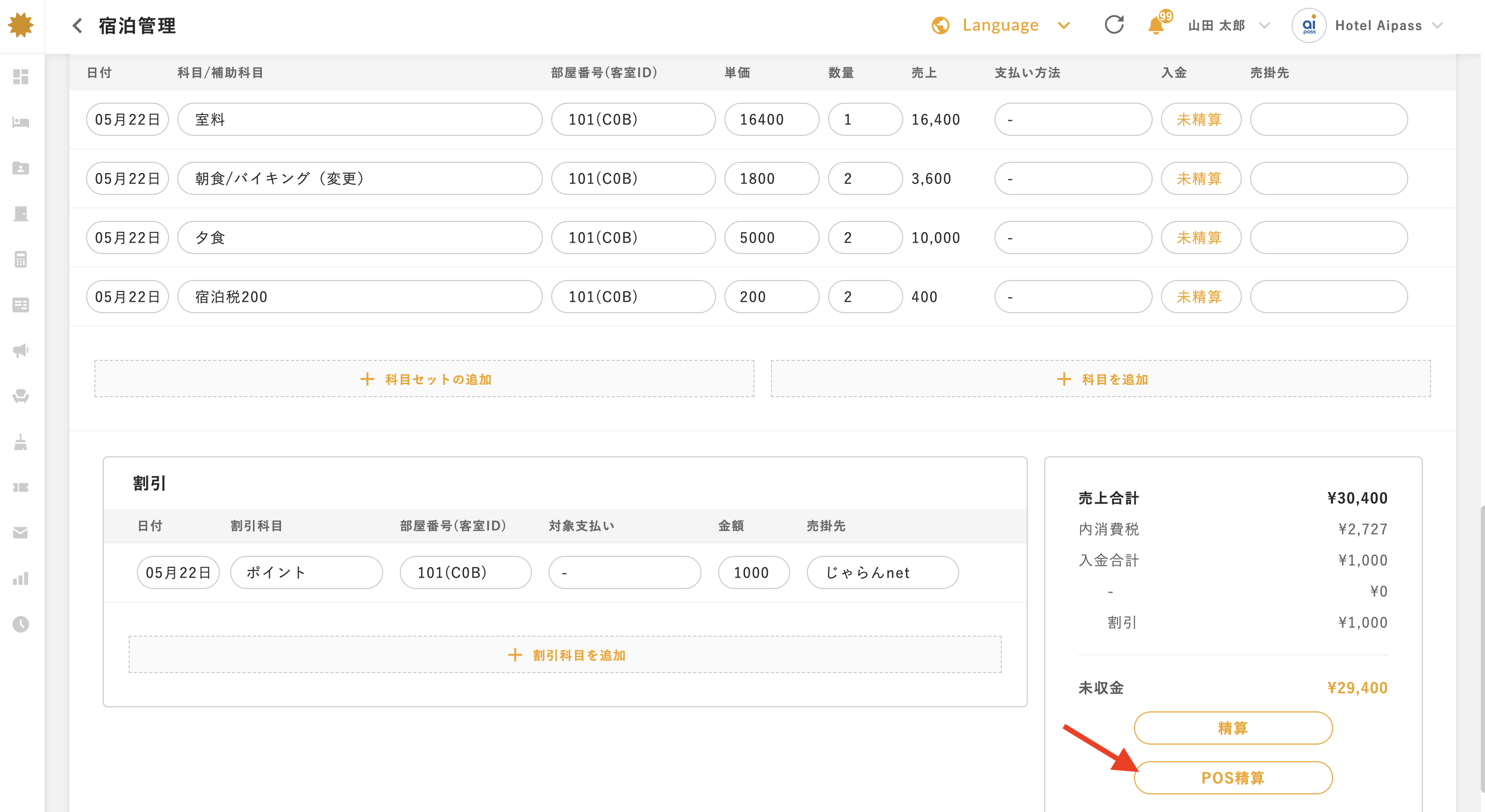The height and width of the screenshot is (812, 1485).
Task: Expand the 山田 太郎 user menu chevron
Action: click(x=1264, y=25)
